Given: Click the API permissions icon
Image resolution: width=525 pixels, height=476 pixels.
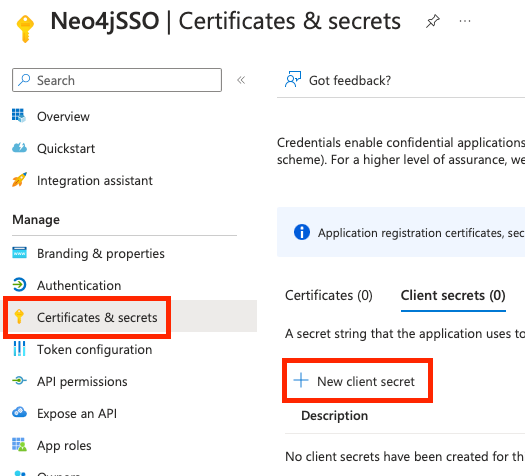Looking at the screenshot, I should point(19,381).
